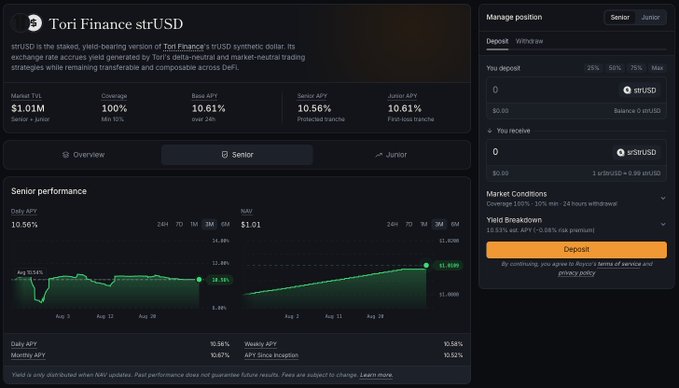Click the Overview tab layers icon
Viewport: 679px width, 388px height.
(x=66, y=155)
